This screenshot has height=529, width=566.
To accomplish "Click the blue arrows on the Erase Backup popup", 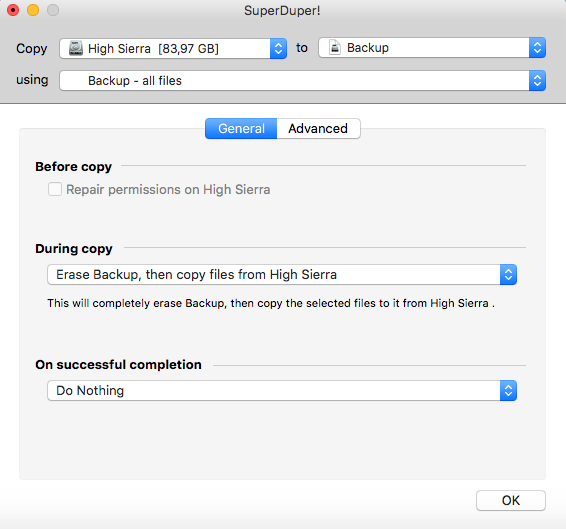I will point(508,274).
